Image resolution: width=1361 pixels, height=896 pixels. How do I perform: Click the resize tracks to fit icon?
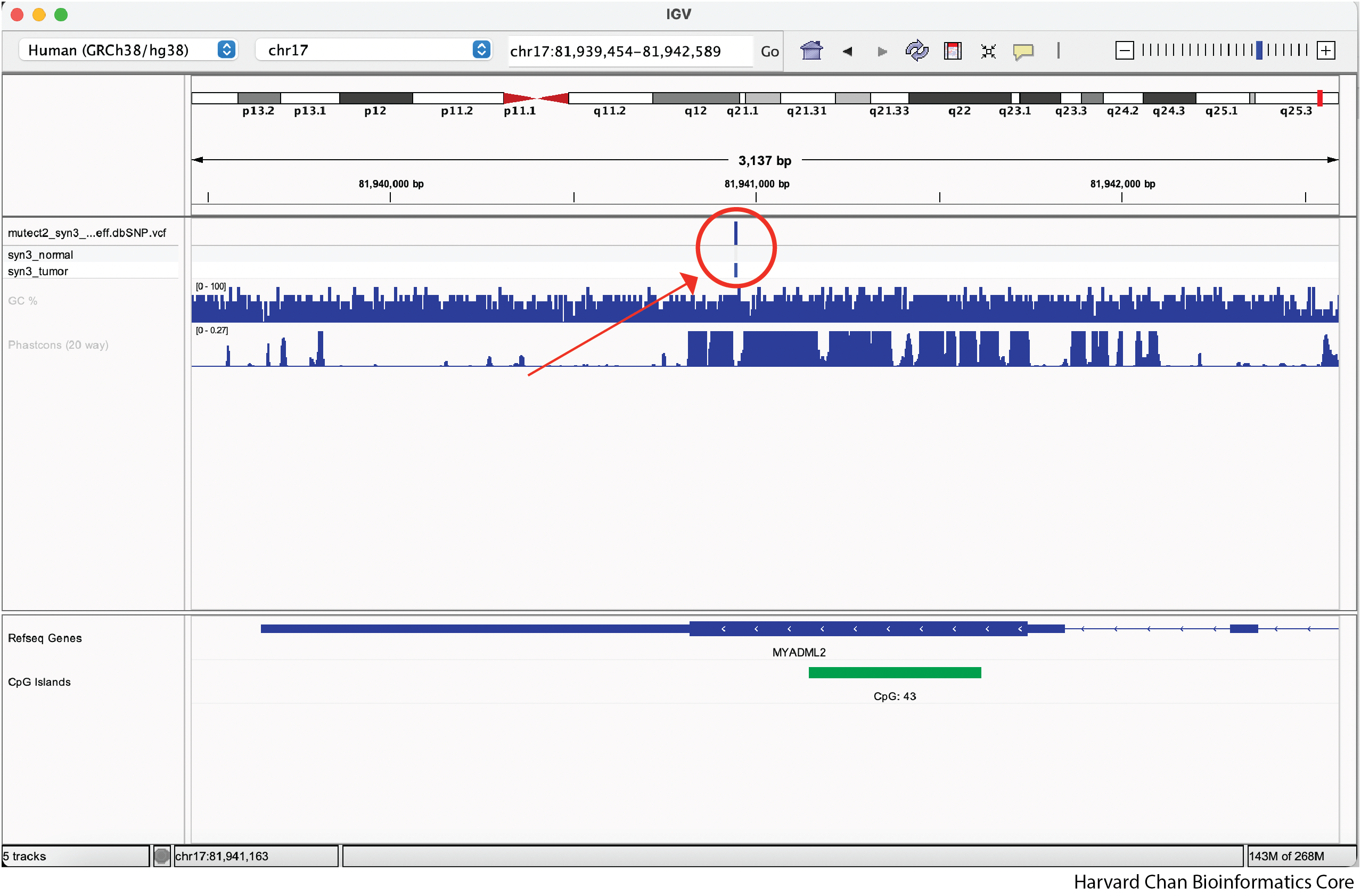[x=988, y=52]
